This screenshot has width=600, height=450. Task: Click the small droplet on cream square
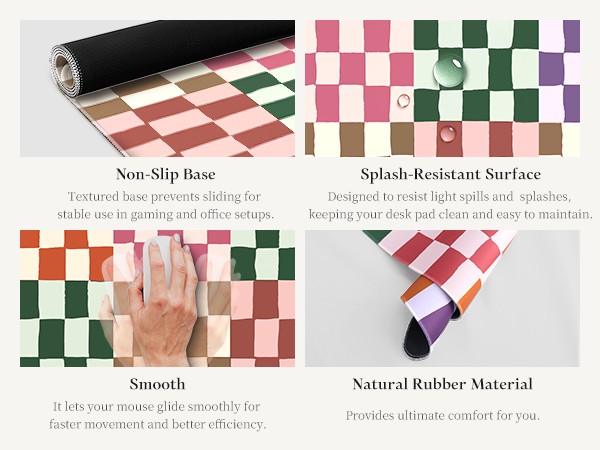coord(403,101)
